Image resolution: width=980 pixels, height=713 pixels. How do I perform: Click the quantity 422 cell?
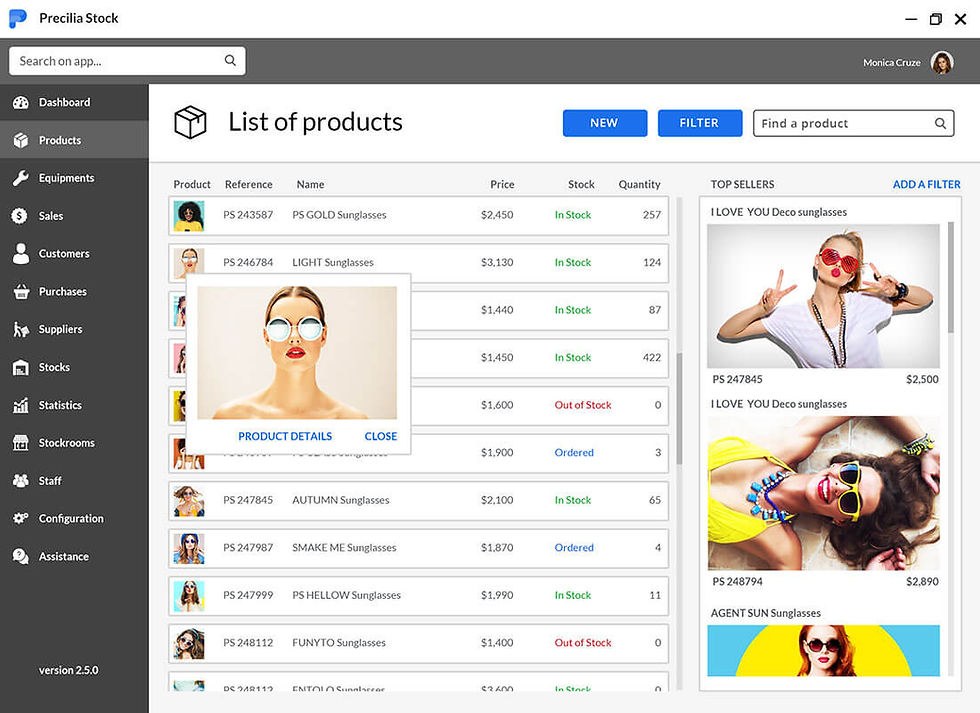pos(652,357)
